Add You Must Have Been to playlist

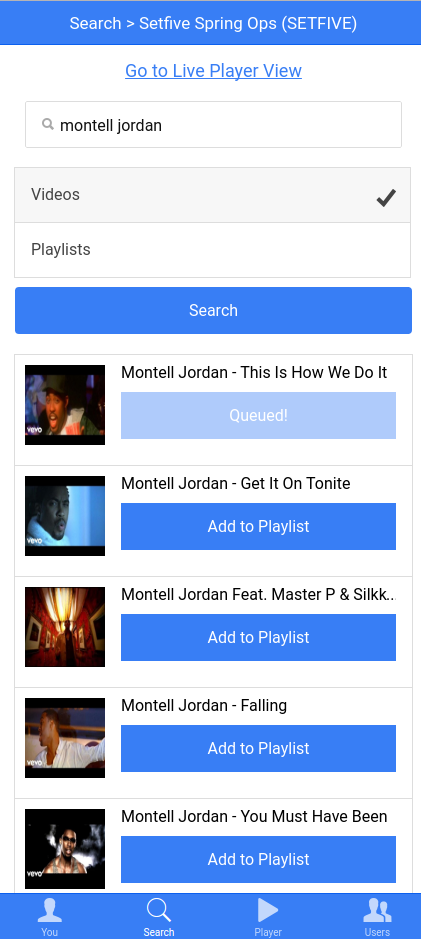(x=258, y=859)
